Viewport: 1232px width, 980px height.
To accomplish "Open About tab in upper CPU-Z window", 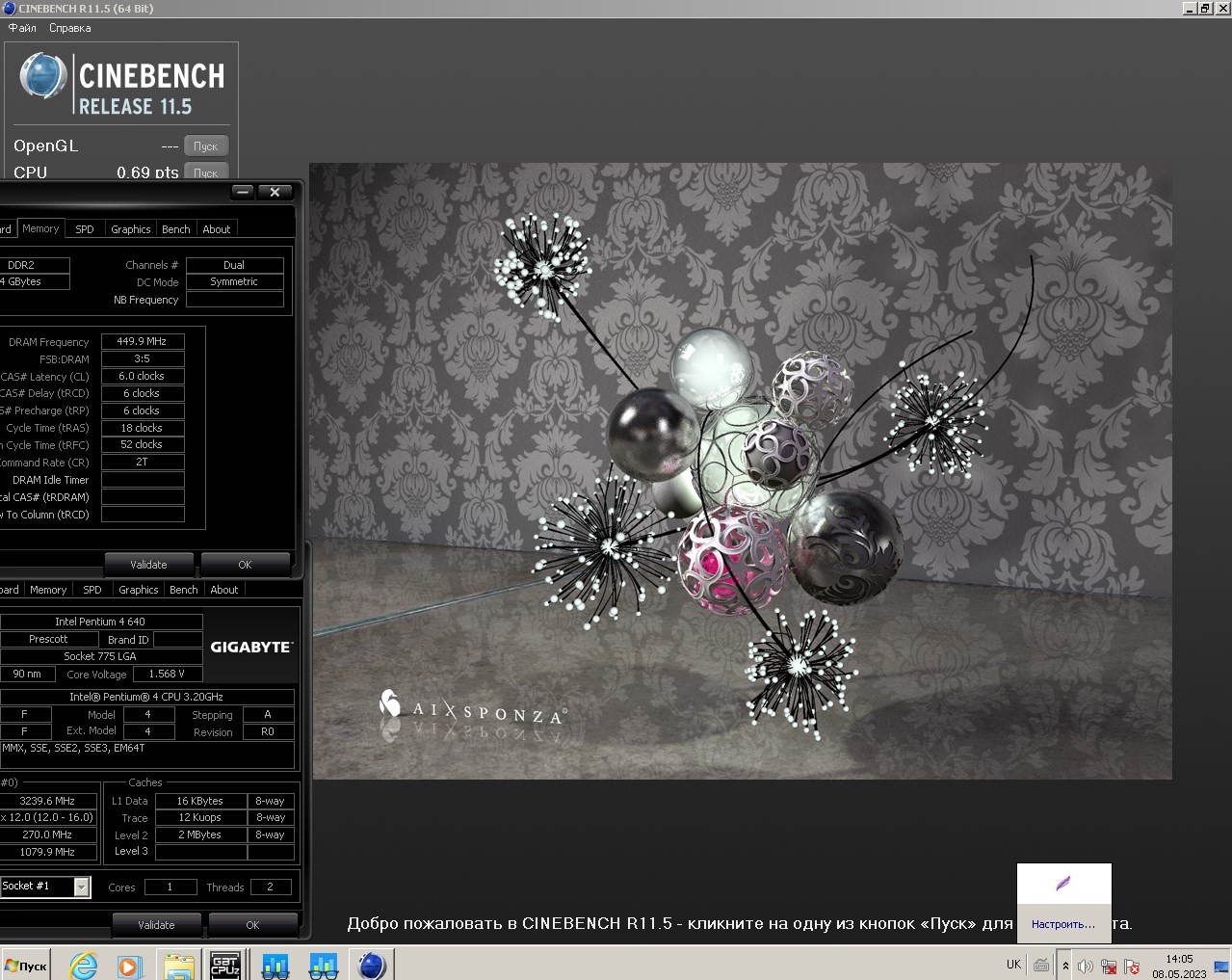I will (x=217, y=229).
